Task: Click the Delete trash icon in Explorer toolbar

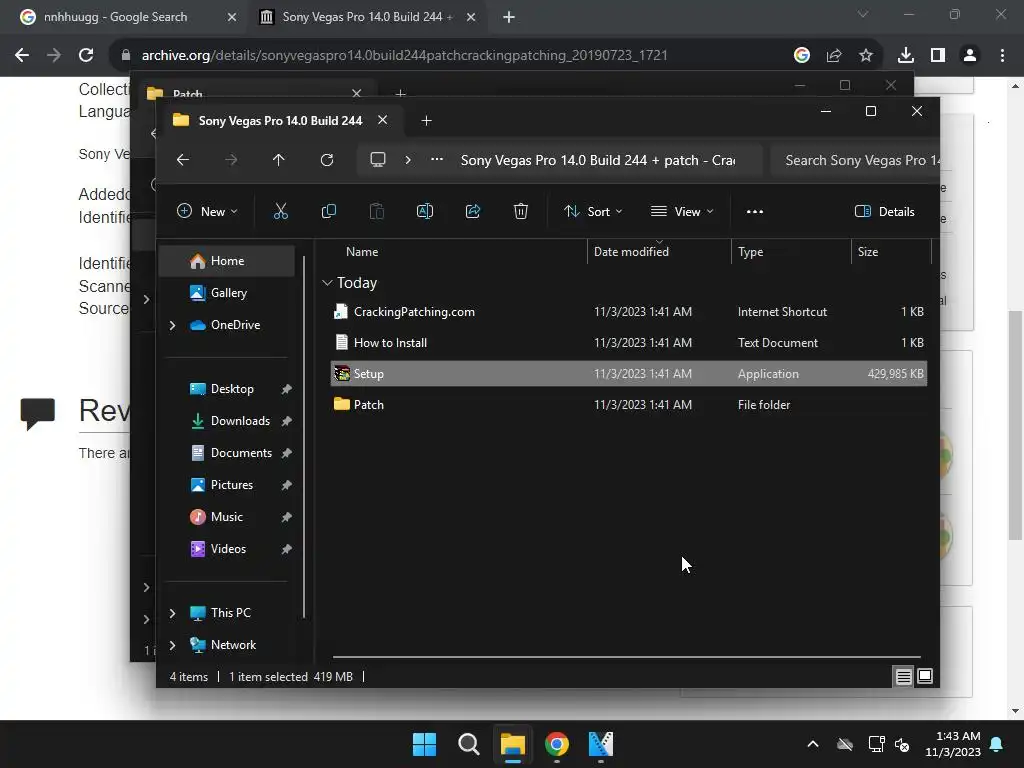Action: (x=520, y=211)
